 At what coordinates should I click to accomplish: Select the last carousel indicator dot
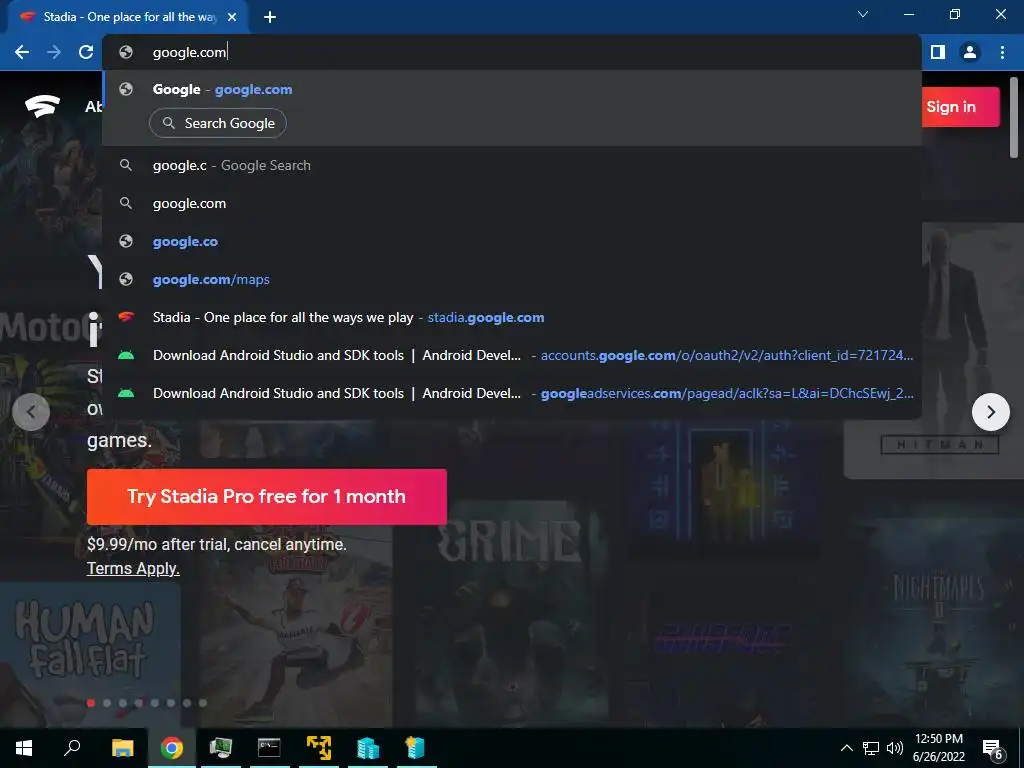[x=203, y=703]
